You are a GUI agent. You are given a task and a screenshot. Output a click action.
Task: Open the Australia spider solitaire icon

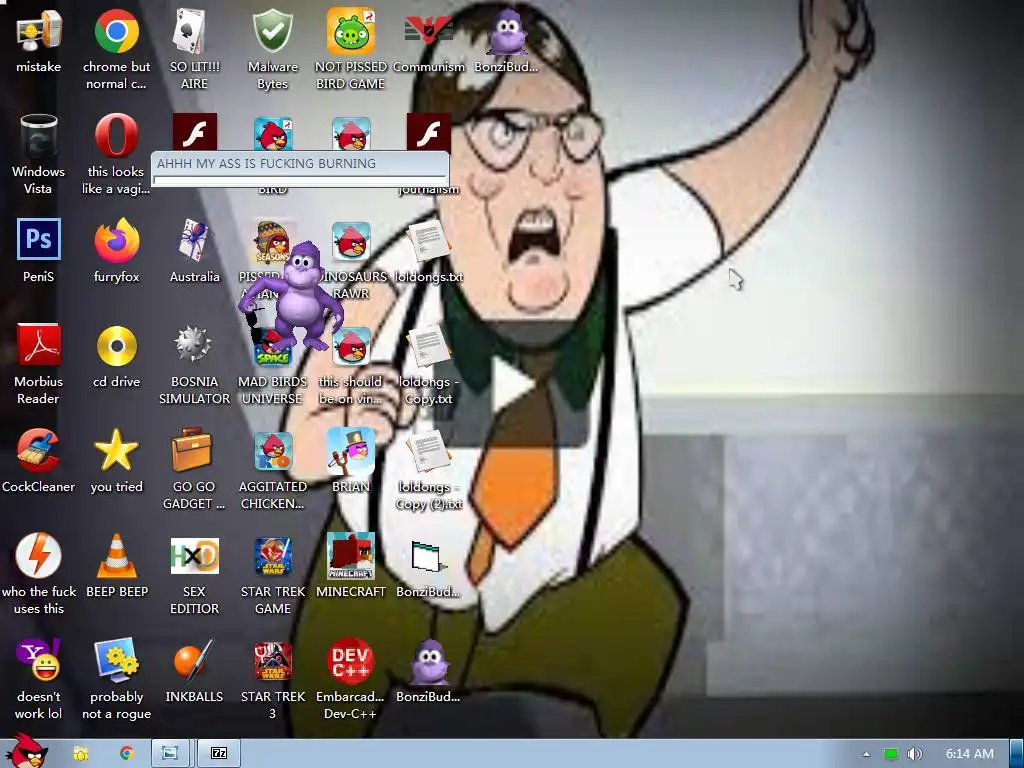(x=194, y=240)
